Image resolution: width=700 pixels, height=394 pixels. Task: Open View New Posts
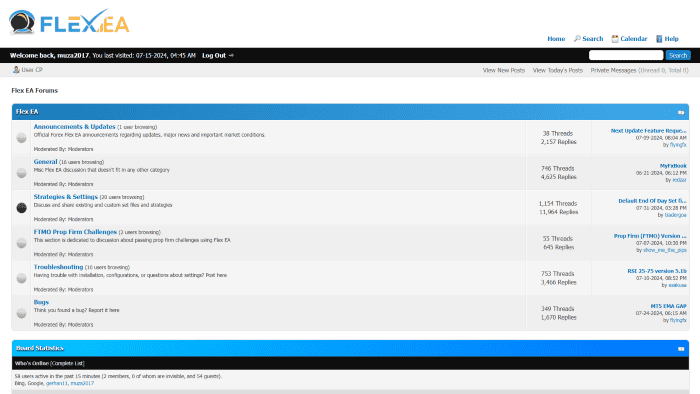[x=504, y=70]
